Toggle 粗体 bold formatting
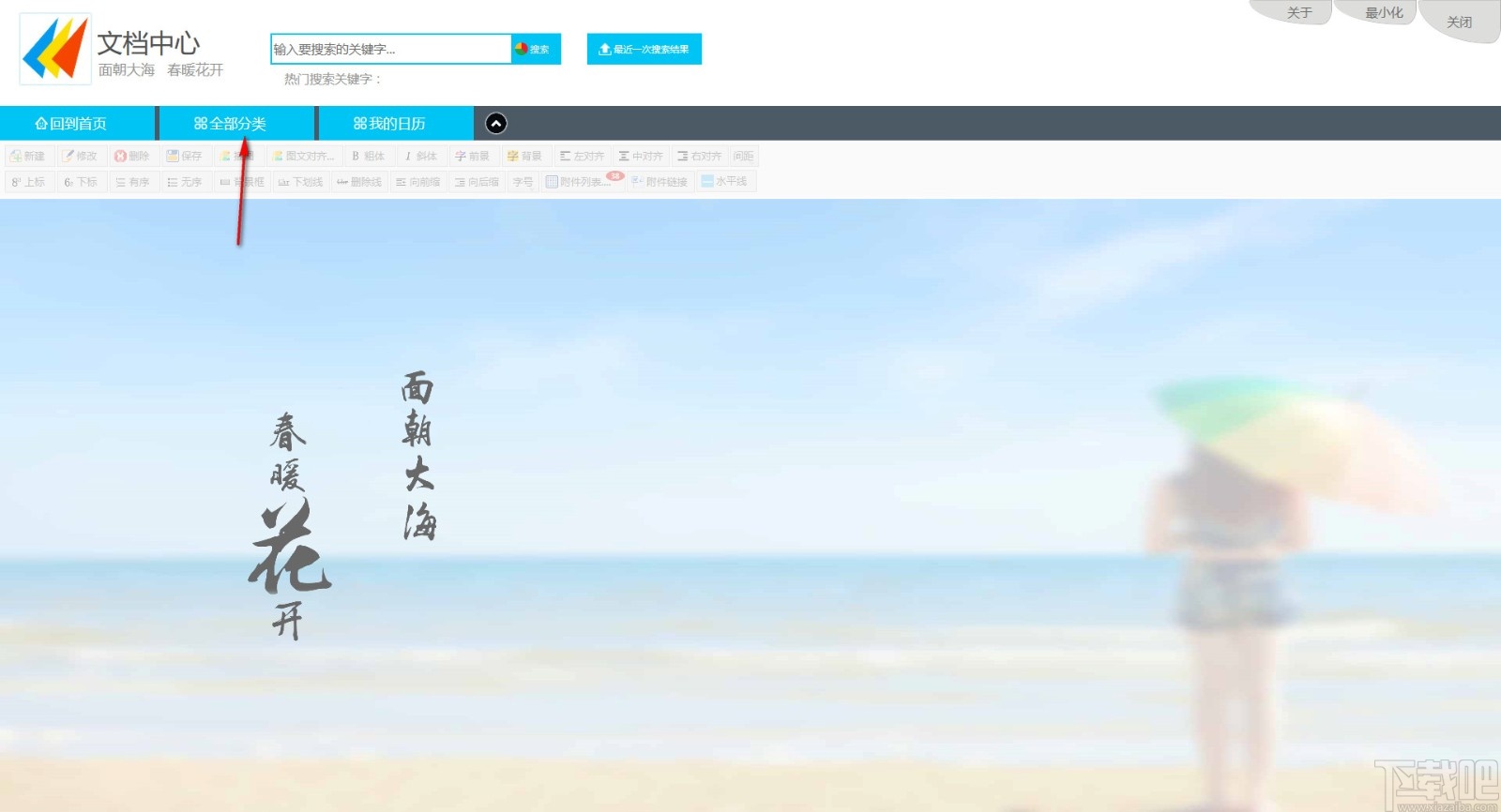This screenshot has height=812, width=1501. 368,157
